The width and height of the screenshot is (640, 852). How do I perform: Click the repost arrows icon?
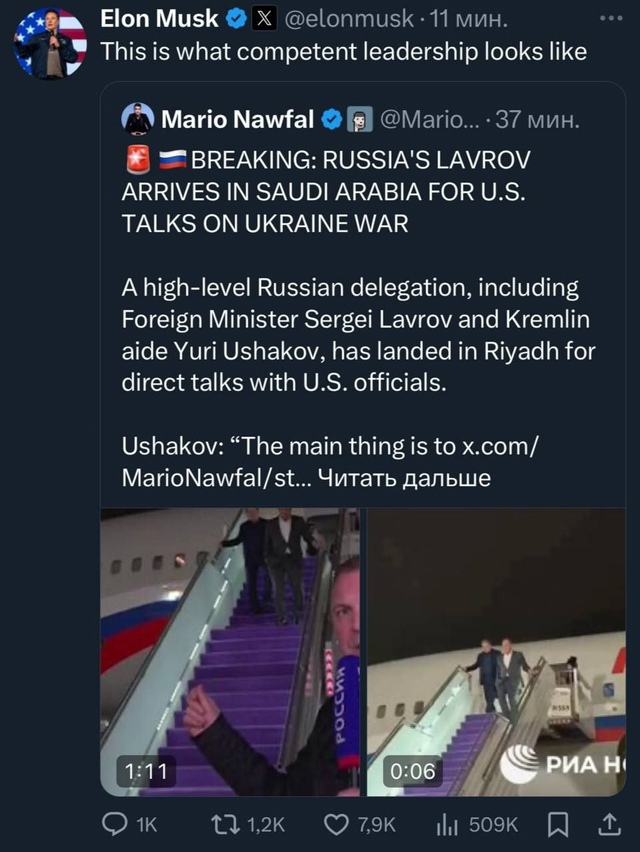tap(227, 823)
